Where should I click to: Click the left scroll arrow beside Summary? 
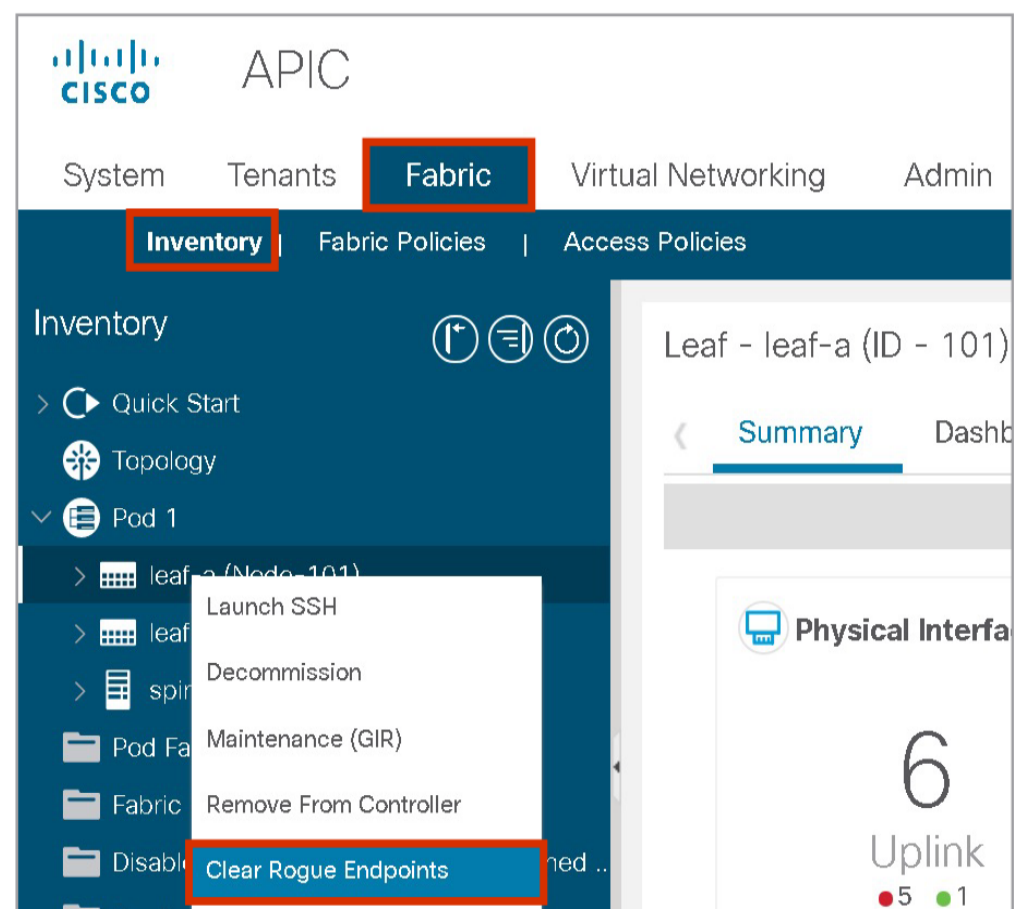tap(681, 435)
